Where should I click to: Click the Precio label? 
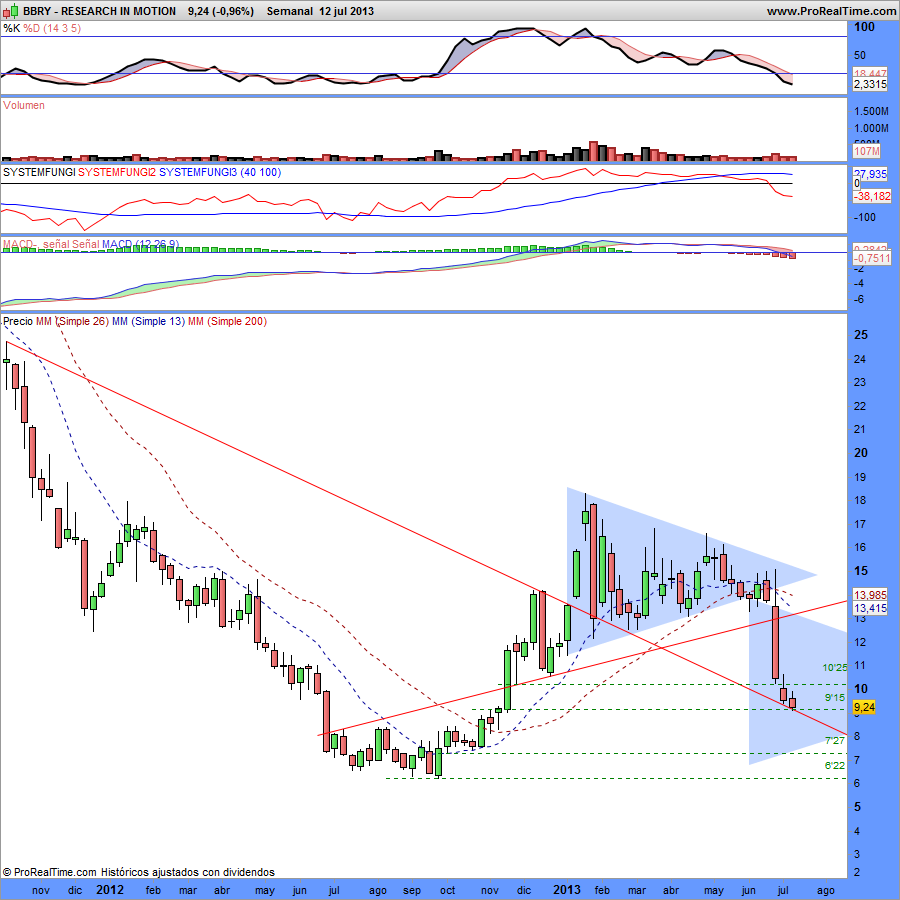point(18,321)
